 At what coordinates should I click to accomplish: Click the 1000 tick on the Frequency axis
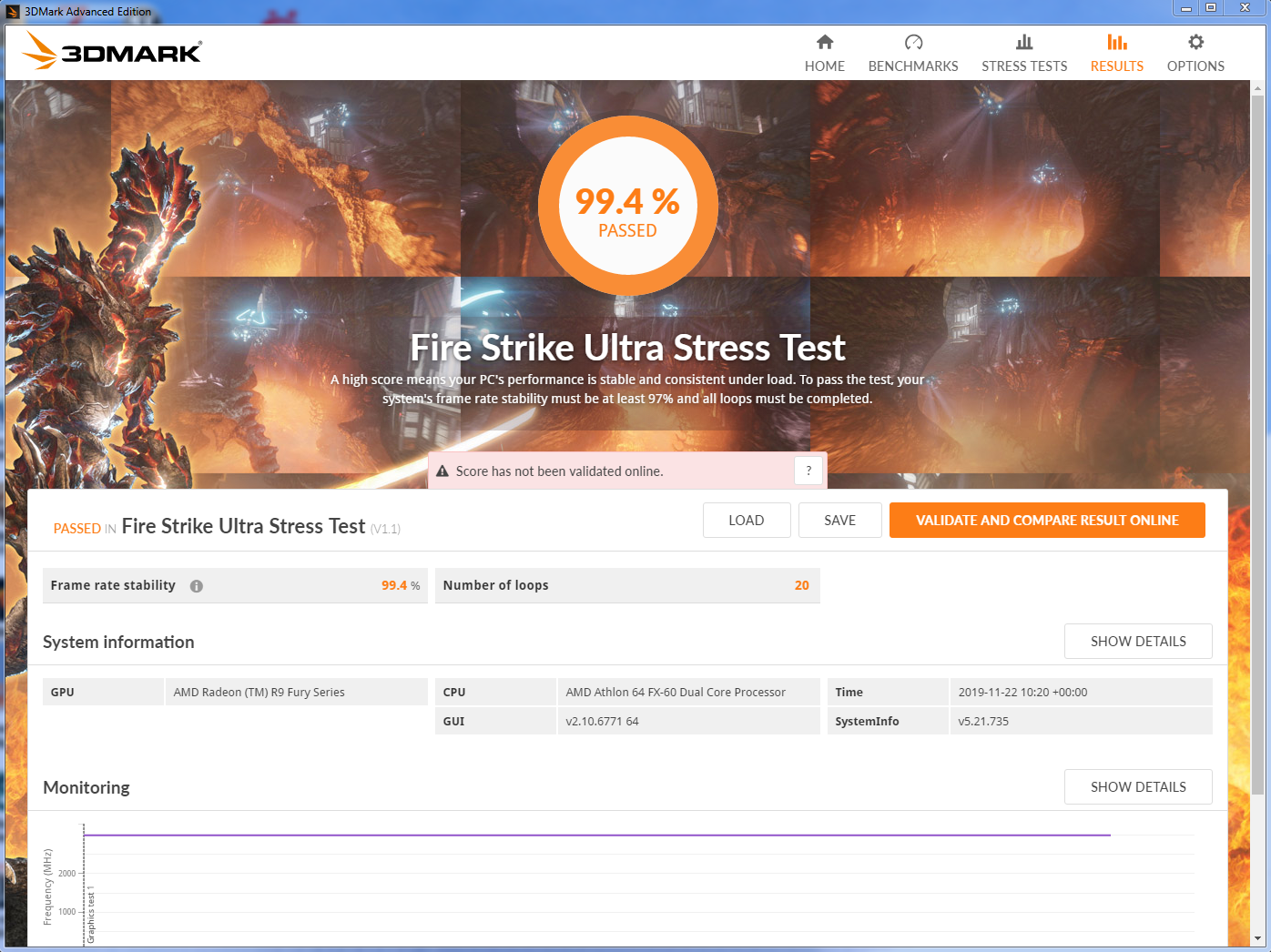(67, 912)
